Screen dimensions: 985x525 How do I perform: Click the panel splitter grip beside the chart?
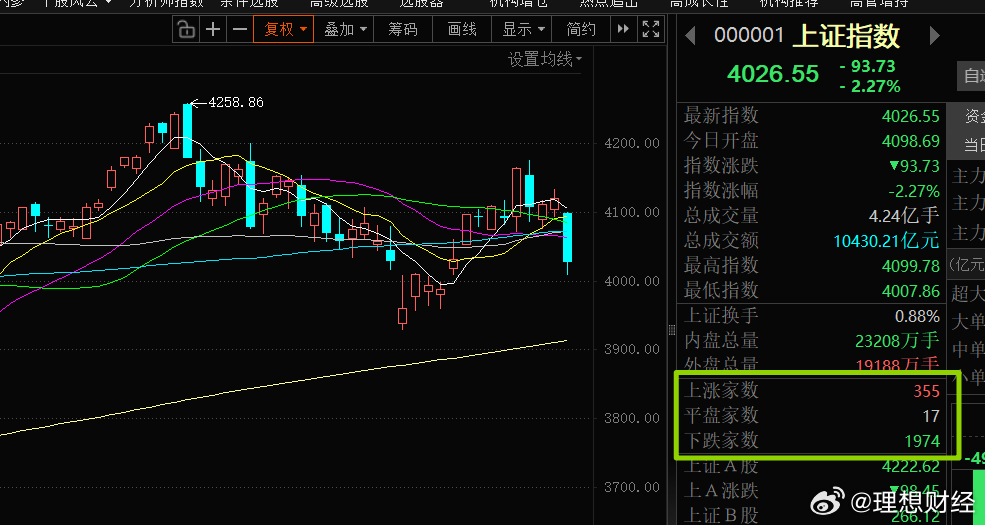pyautogui.click(x=672, y=330)
